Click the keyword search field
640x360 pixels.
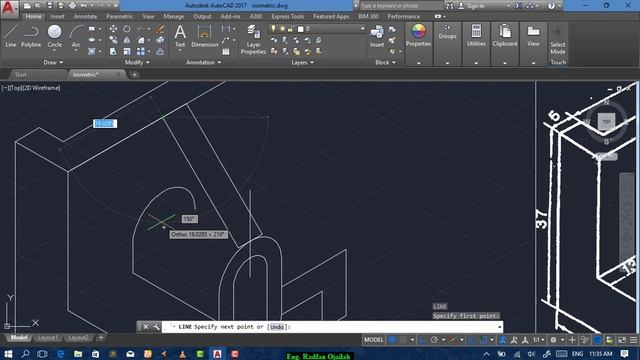[x=401, y=6]
